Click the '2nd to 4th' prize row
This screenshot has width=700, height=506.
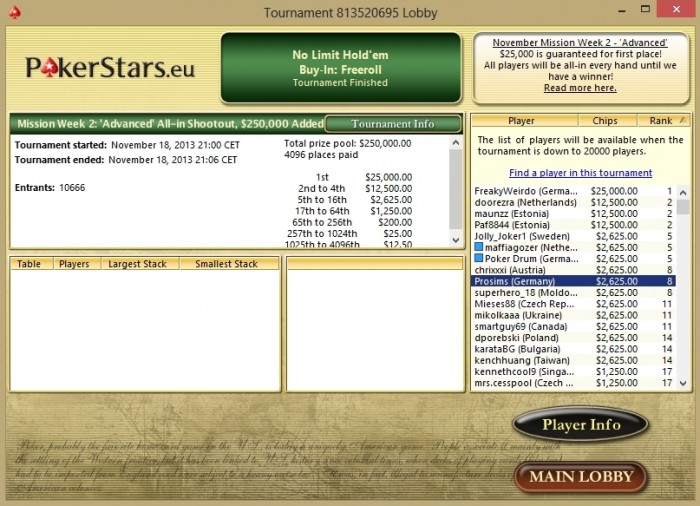pos(348,188)
